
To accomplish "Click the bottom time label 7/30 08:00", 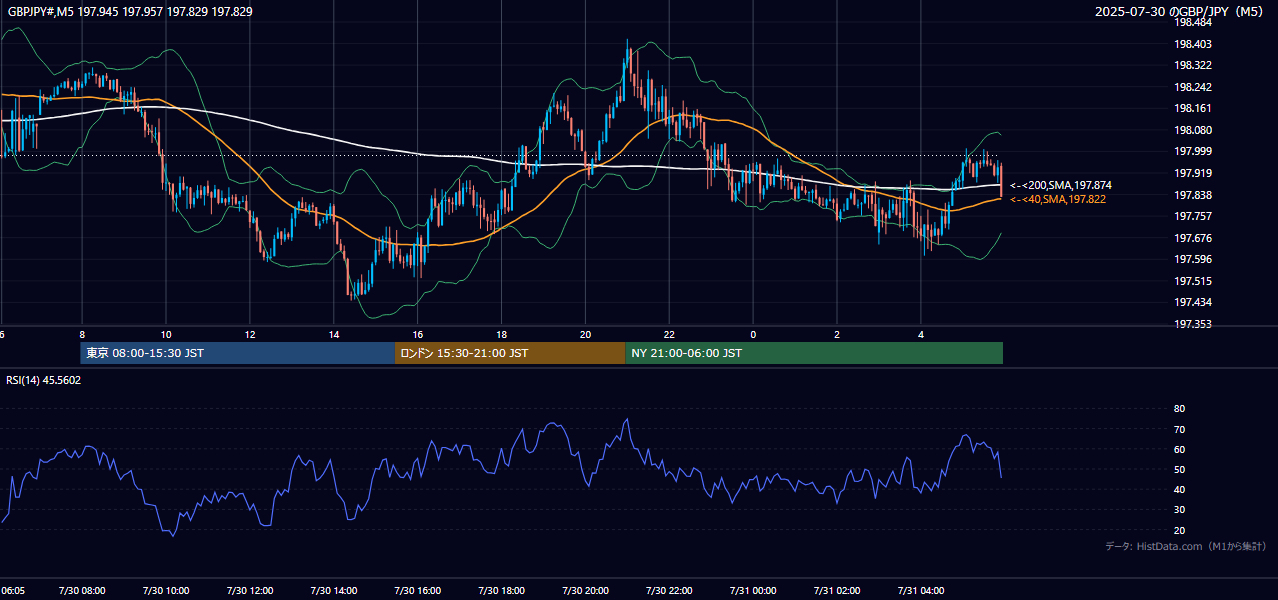I will (82, 591).
